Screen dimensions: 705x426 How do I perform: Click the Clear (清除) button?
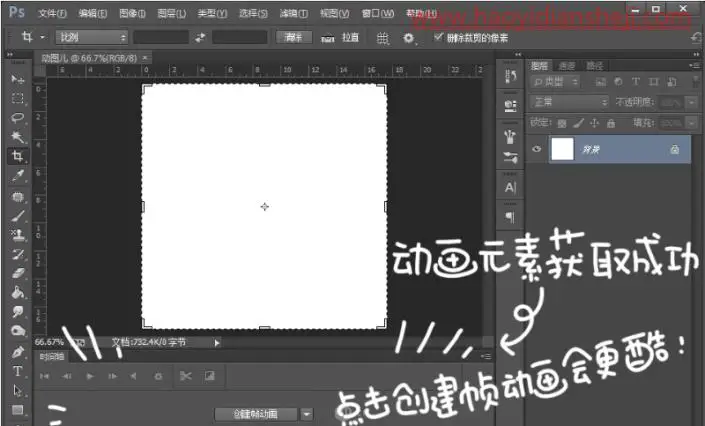(x=294, y=37)
